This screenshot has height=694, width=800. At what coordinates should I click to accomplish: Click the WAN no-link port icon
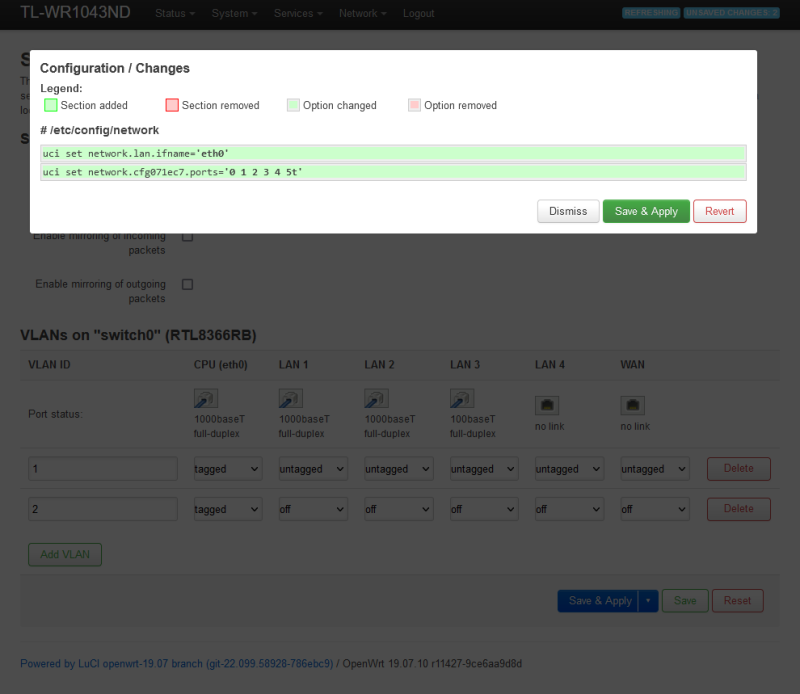(x=633, y=406)
